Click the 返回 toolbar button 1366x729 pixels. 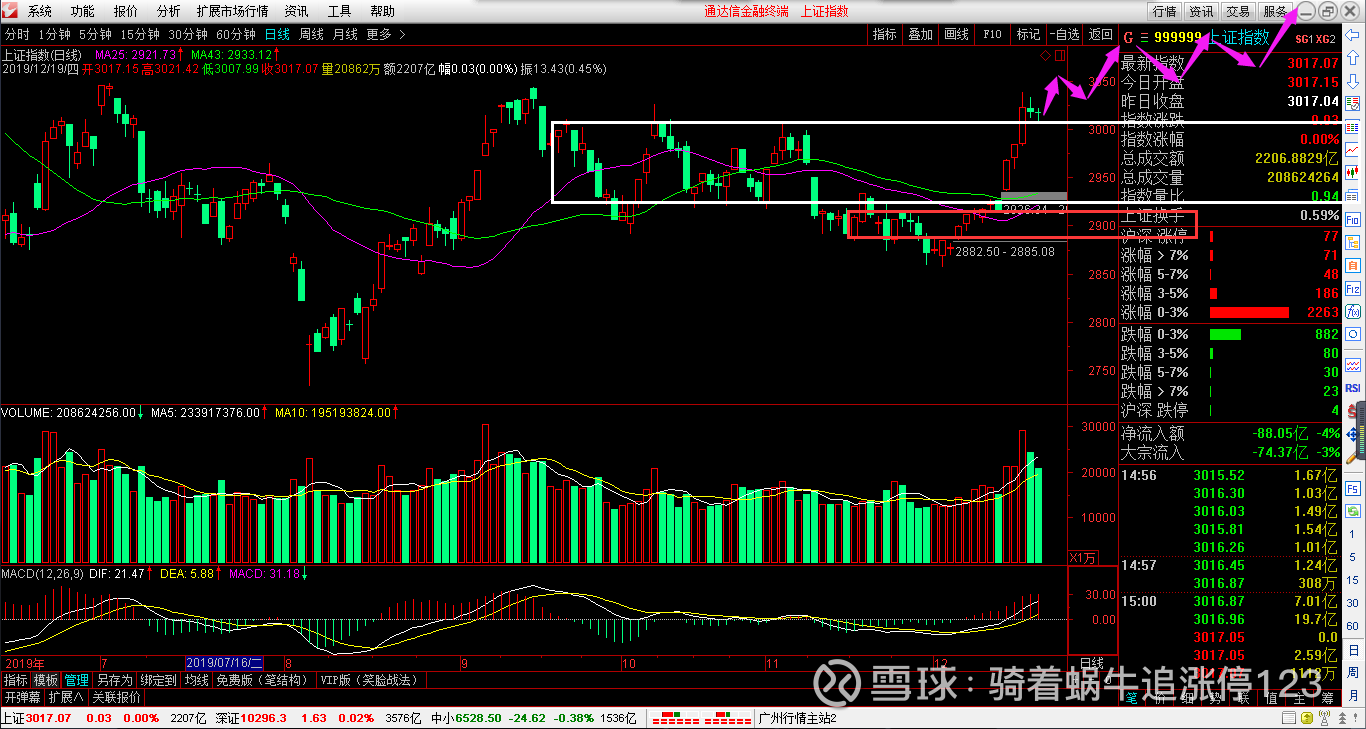pyautogui.click(x=1100, y=34)
